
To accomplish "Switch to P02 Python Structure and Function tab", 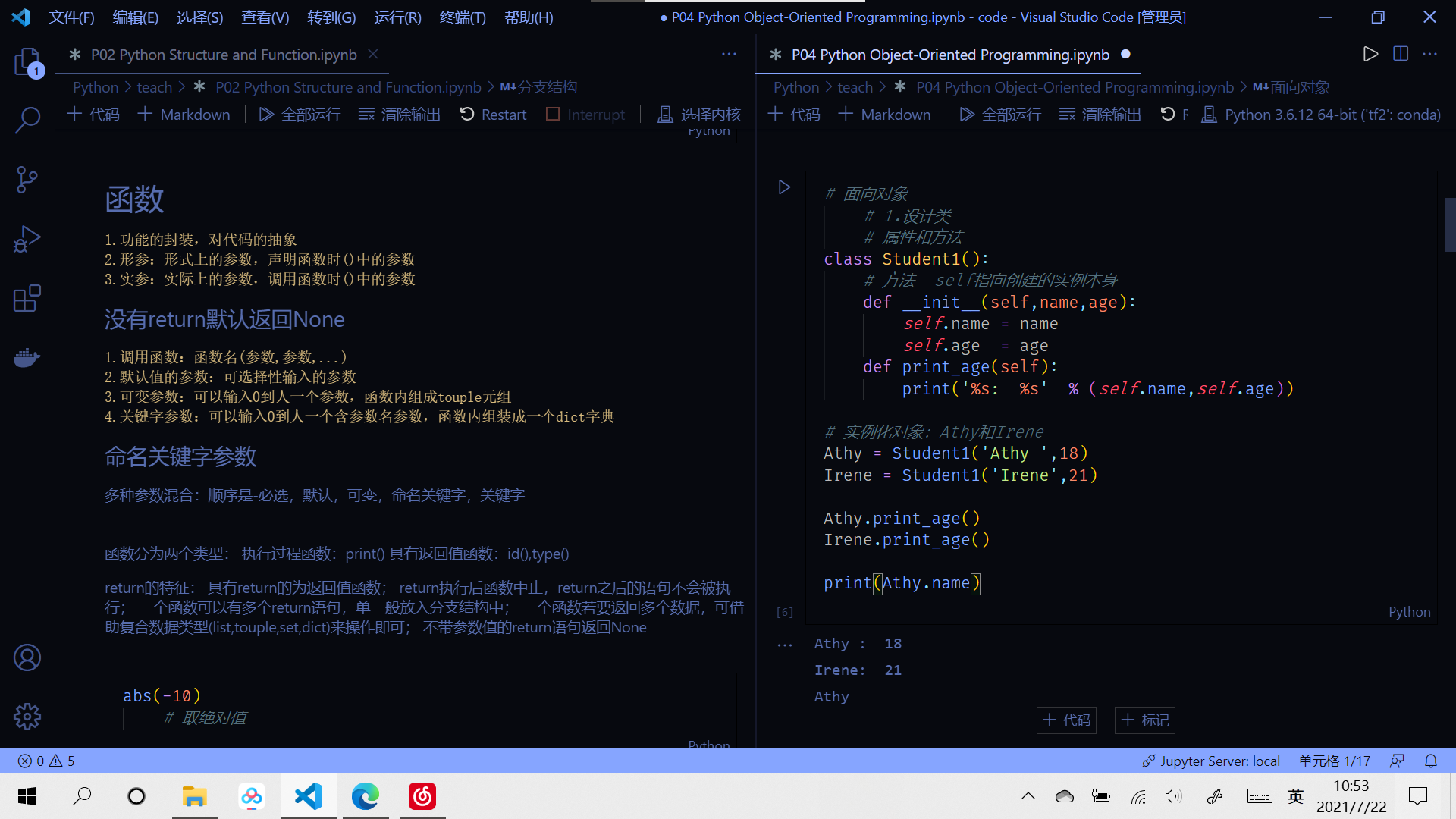I will tap(223, 55).
